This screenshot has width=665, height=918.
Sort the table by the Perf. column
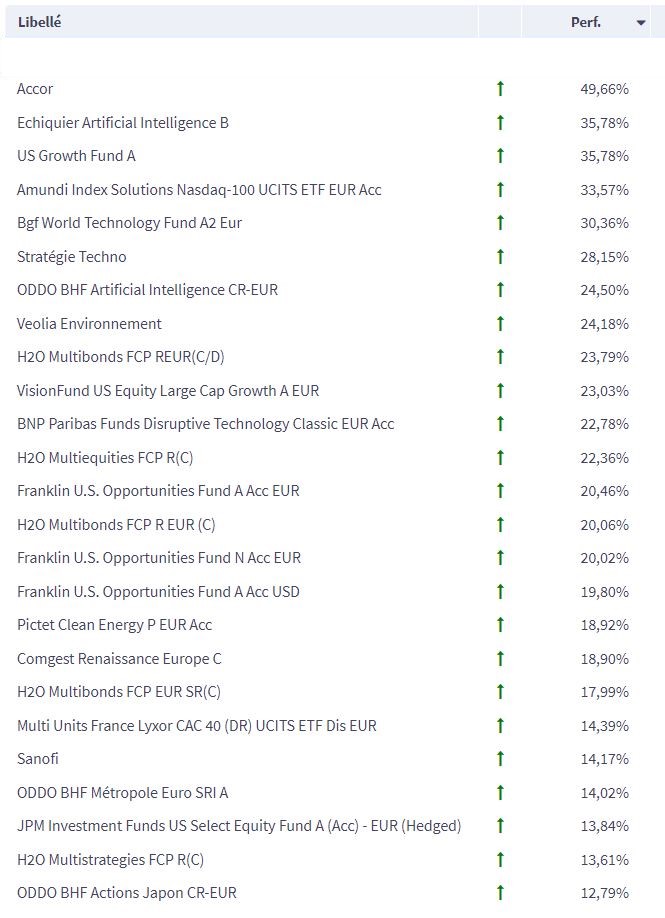click(586, 22)
